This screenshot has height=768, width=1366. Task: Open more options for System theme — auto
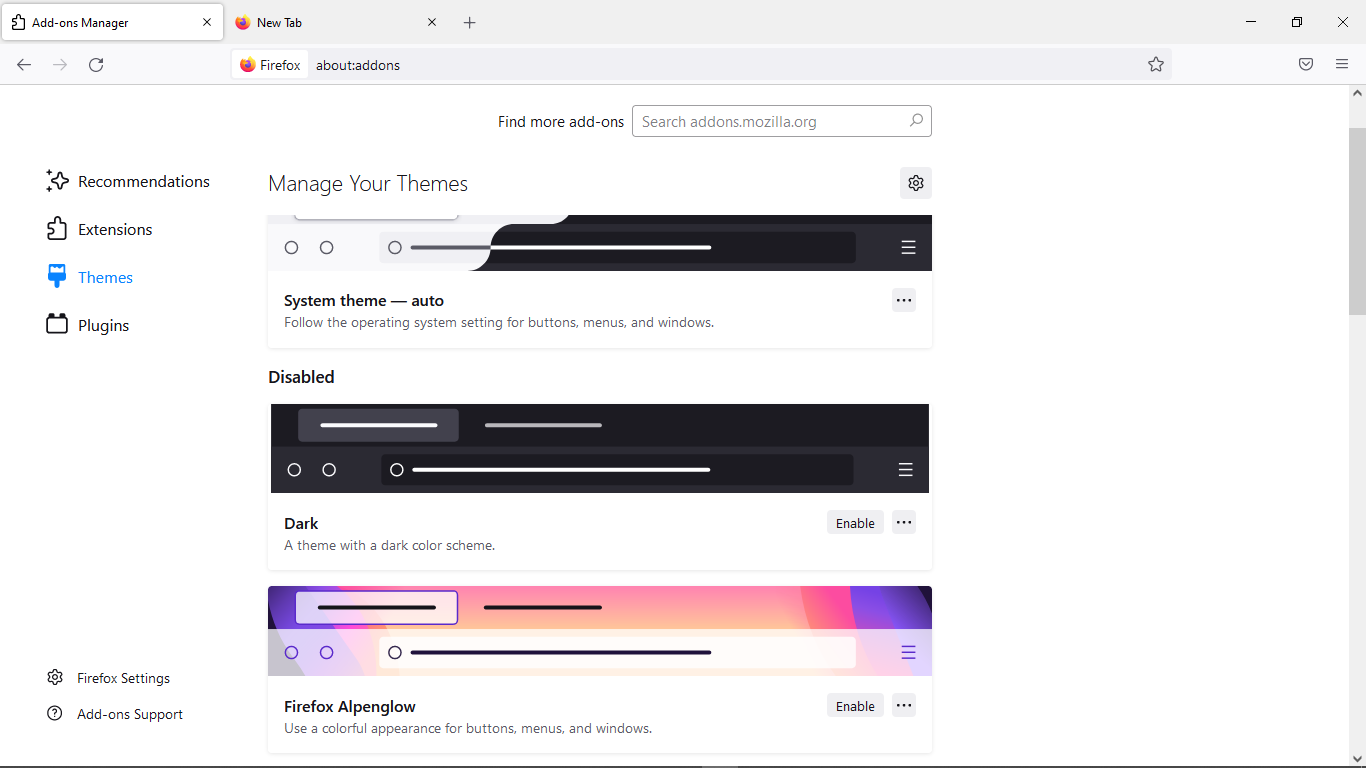pos(904,300)
